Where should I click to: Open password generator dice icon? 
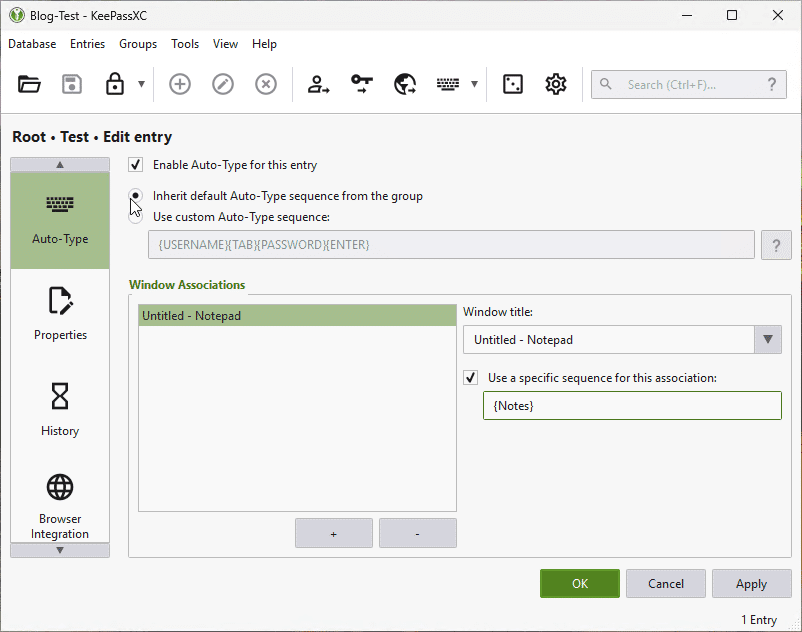click(x=513, y=84)
